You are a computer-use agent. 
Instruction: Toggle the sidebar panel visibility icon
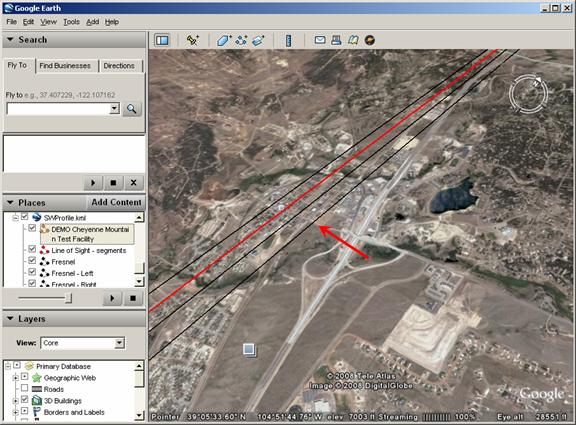point(162,40)
